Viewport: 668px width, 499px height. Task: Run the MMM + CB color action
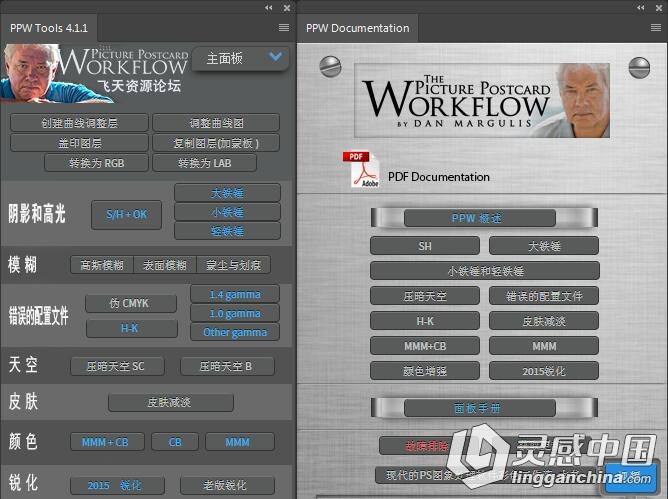click(x=107, y=442)
